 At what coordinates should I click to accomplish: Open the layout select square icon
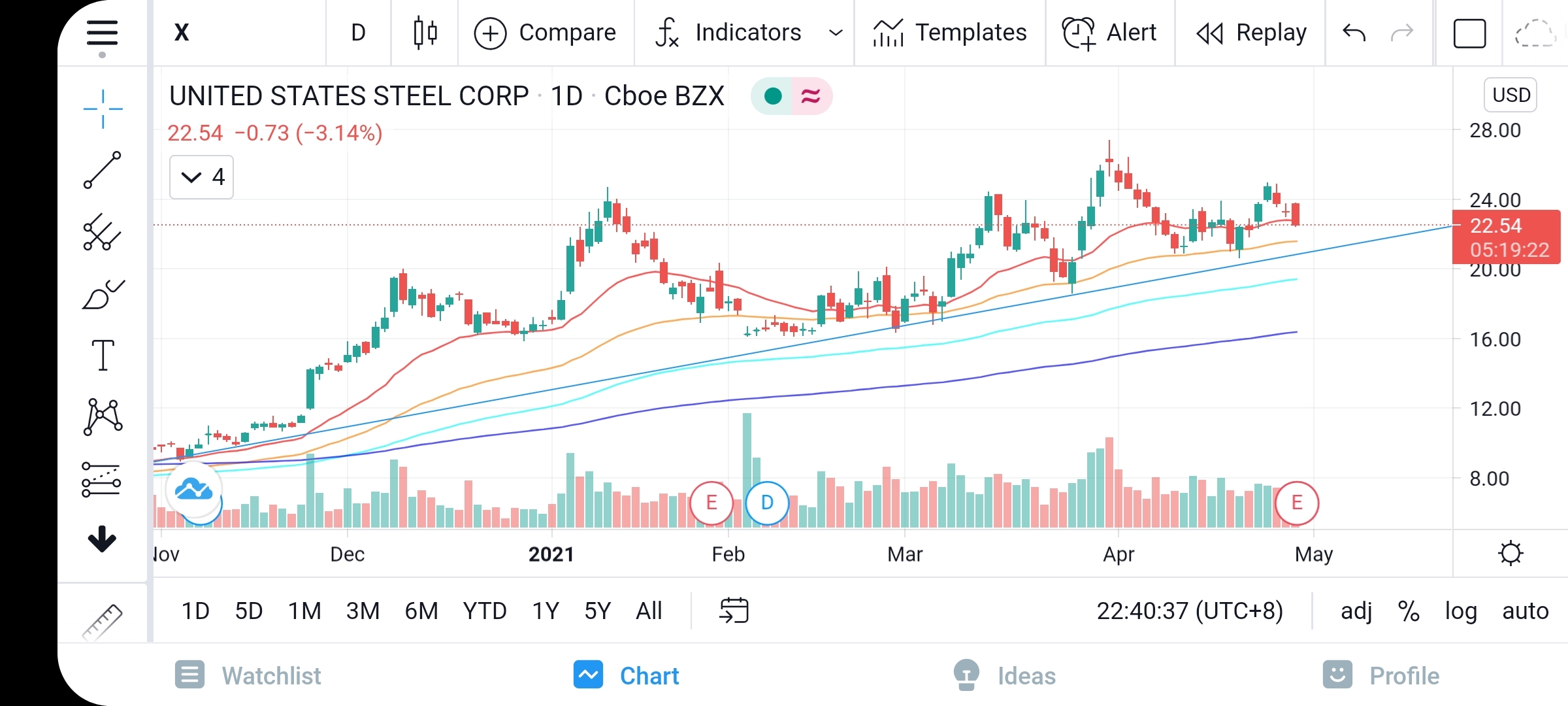click(1469, 33)
